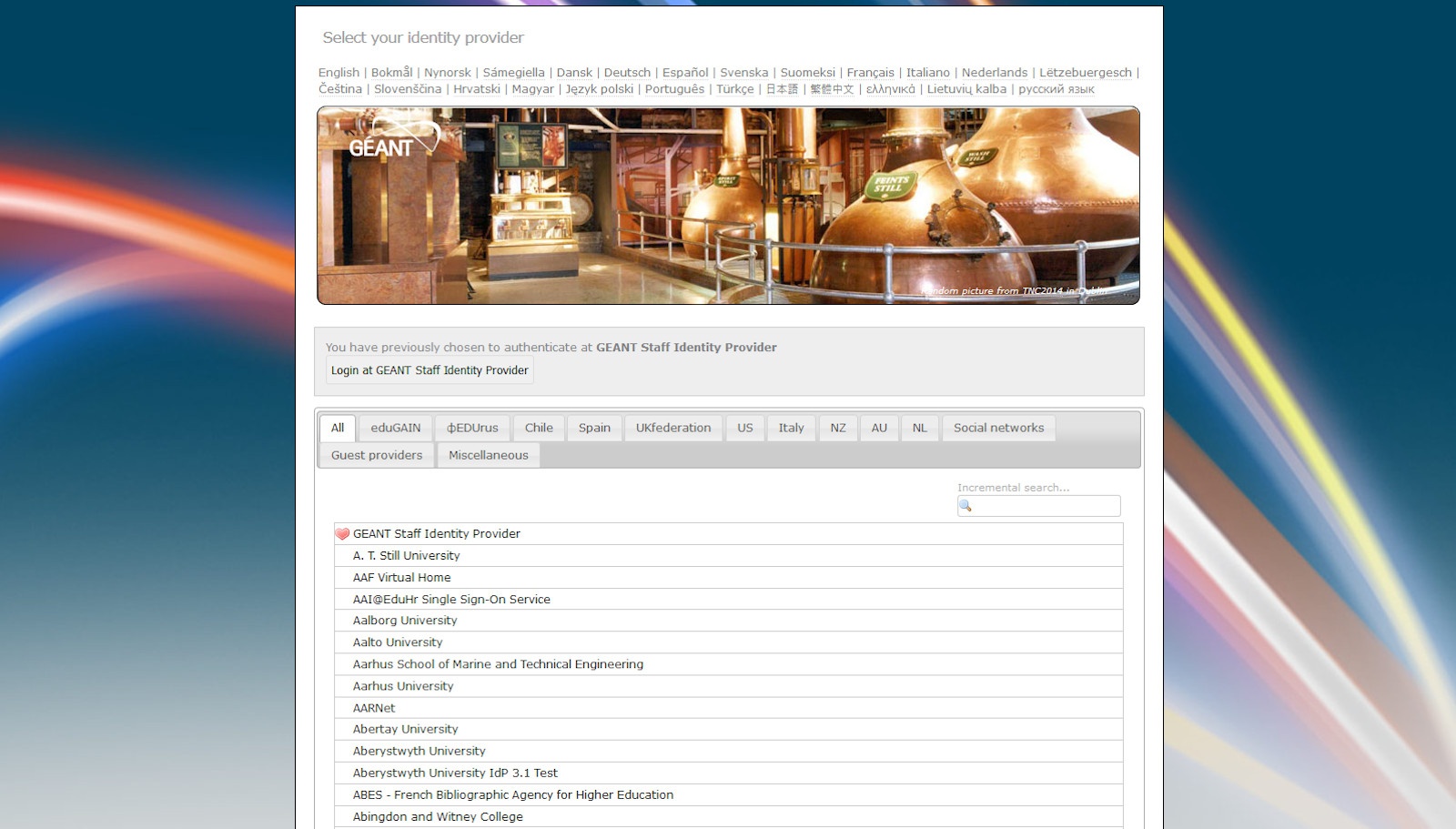
Task: Open the Social networks tab
Action: 999,428
